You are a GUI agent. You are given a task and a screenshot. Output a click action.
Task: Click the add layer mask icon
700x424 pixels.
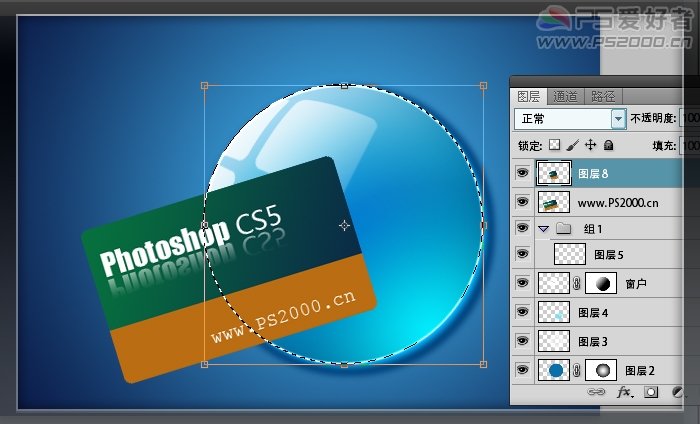pyautogui.click(x=651, y=392)
